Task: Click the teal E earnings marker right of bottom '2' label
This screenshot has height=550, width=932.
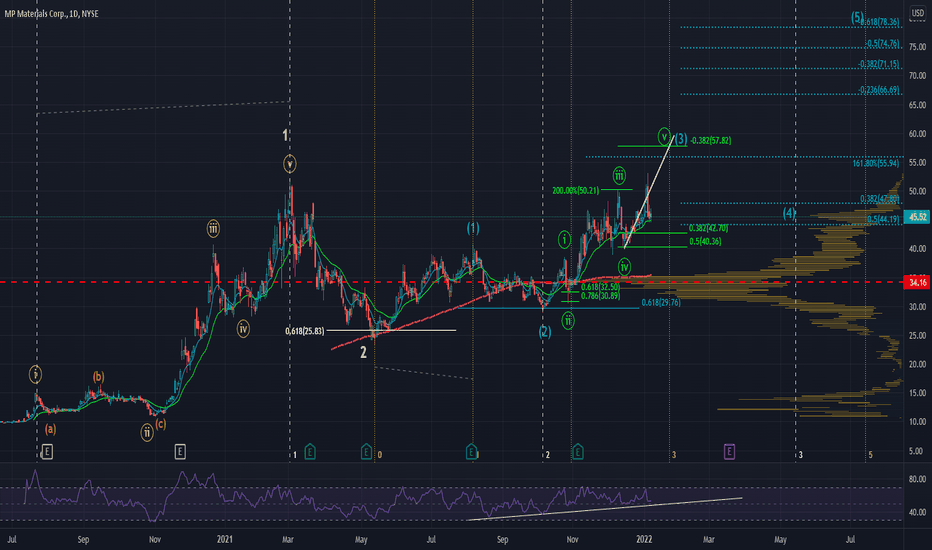Action: (578, 452)
